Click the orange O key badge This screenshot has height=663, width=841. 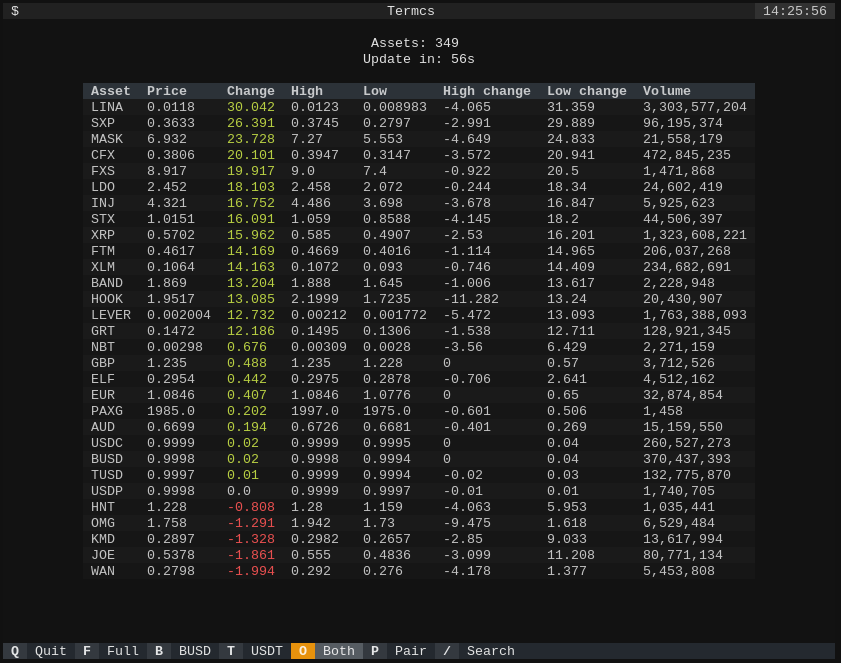pyautogui.click(x=303, y=651)
